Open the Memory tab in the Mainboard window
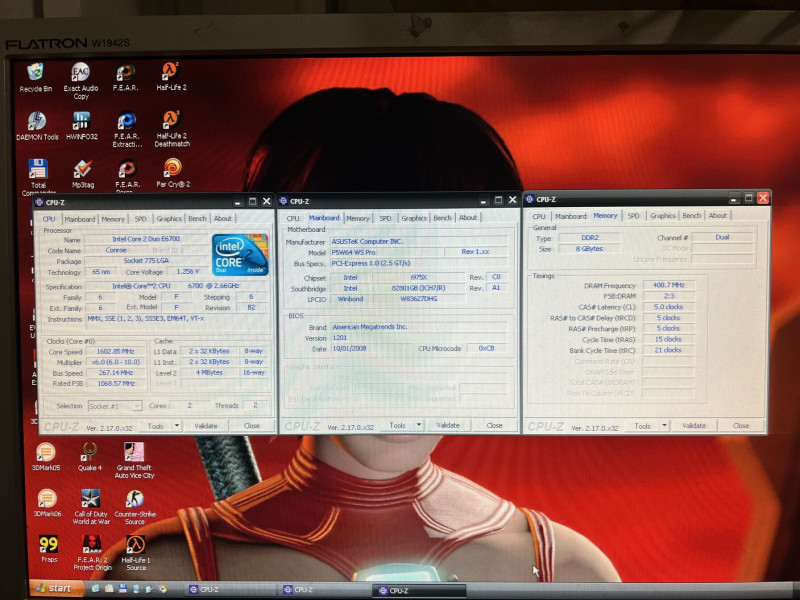 click(x=358, y=218)
